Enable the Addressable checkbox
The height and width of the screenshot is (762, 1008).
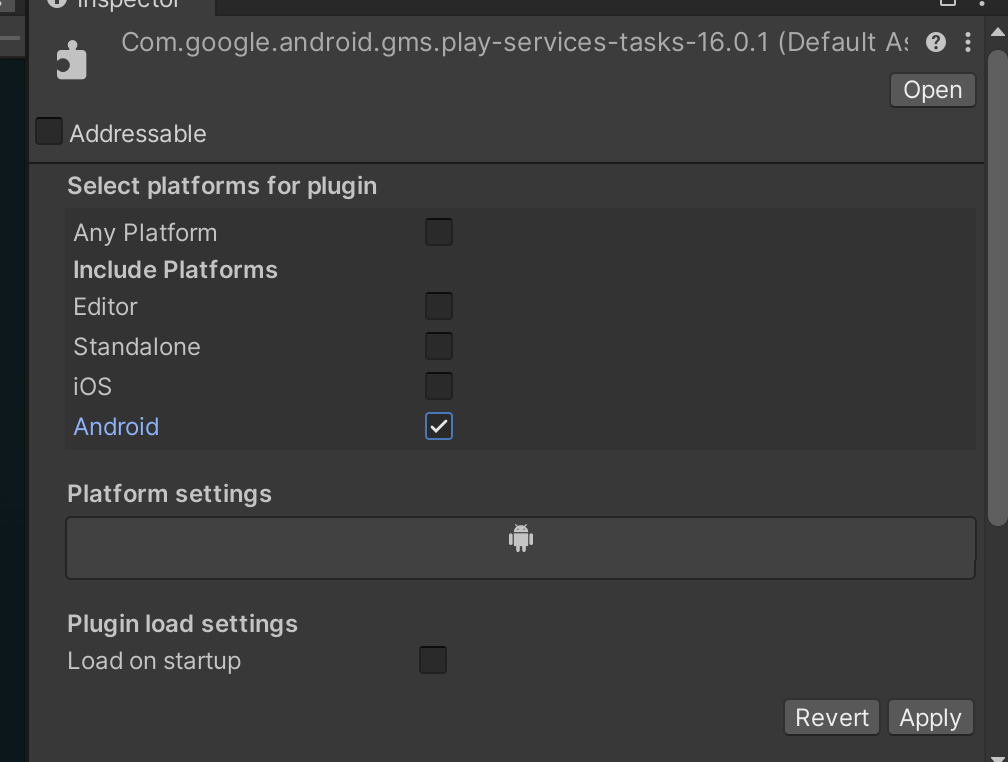pyautogui.click(x=48, y=130)
